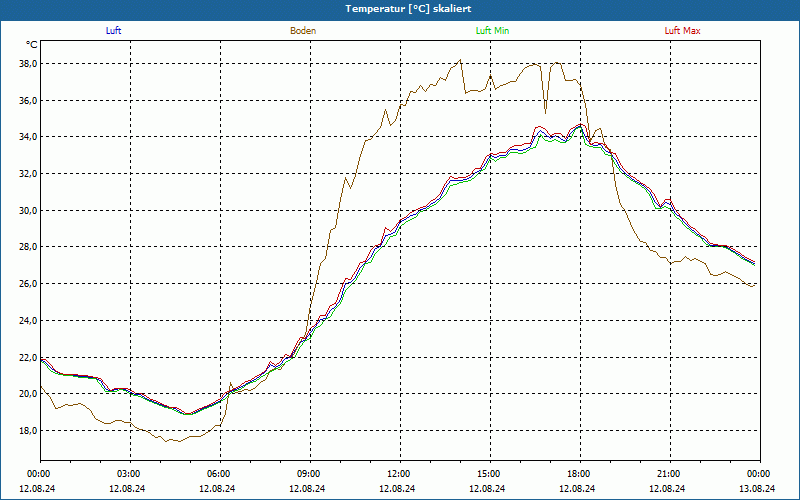The height and width of the screenshot is (500, 800).
Task: Click the 21:00 time axis label
Action: [670, 474]
